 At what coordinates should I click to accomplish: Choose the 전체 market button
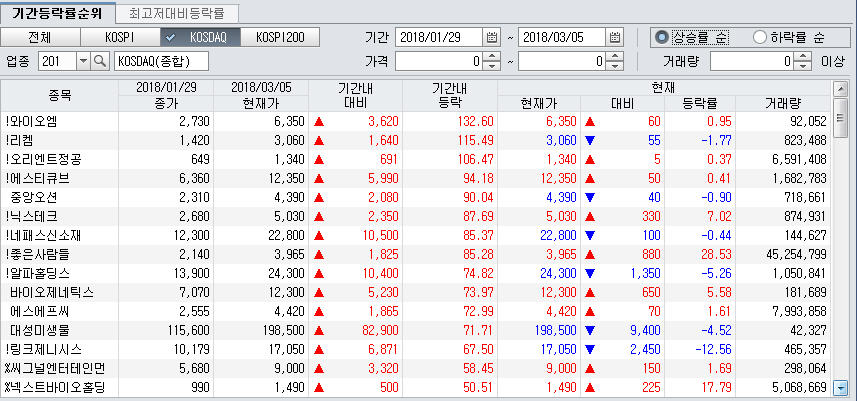click(x=40, y=37)
